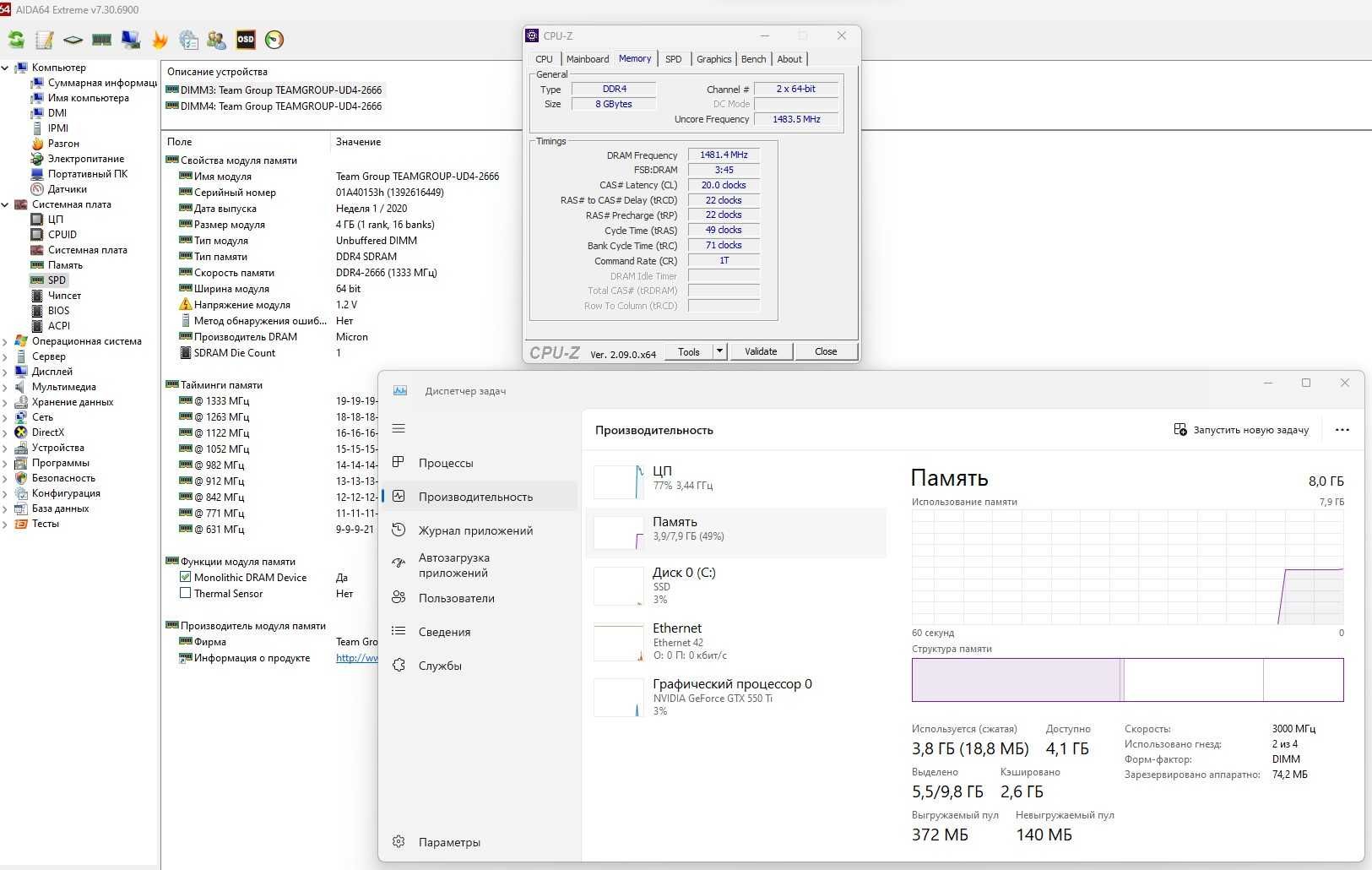Viewport: 1372px width, 870px height.
Task: Open Службы in Task Manager sidebar
Action: (479, 666)
